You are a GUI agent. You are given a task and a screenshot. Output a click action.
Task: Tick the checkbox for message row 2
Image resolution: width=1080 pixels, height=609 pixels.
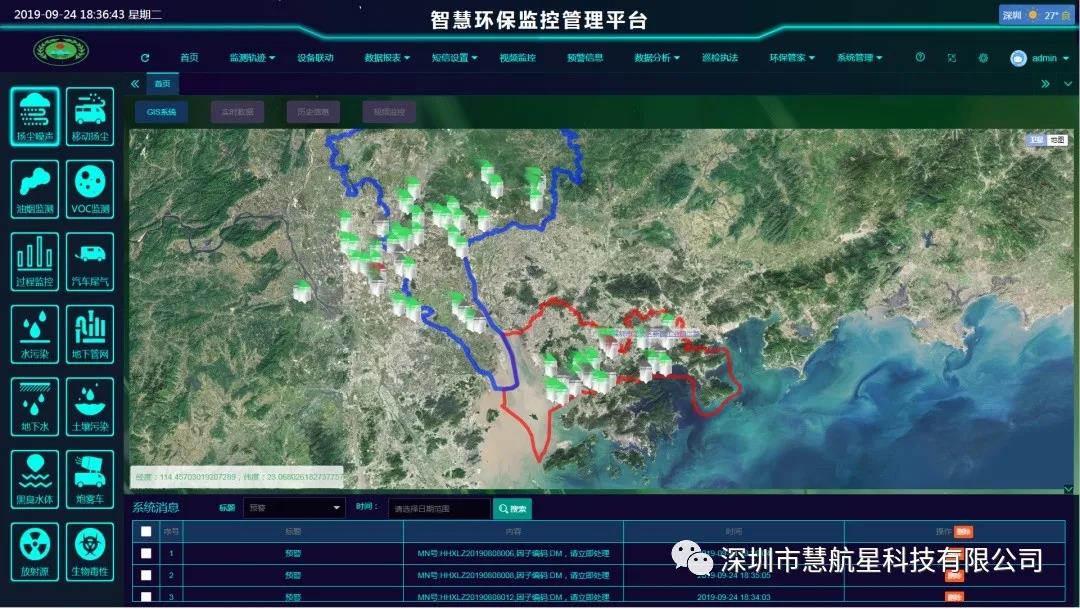pyautogui.click(x=146, y=575)
